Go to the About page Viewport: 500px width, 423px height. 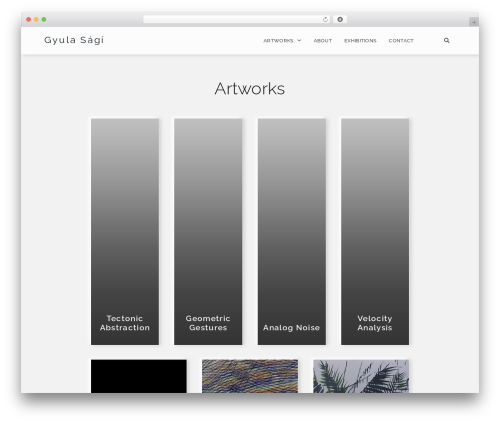pos(323,41)
